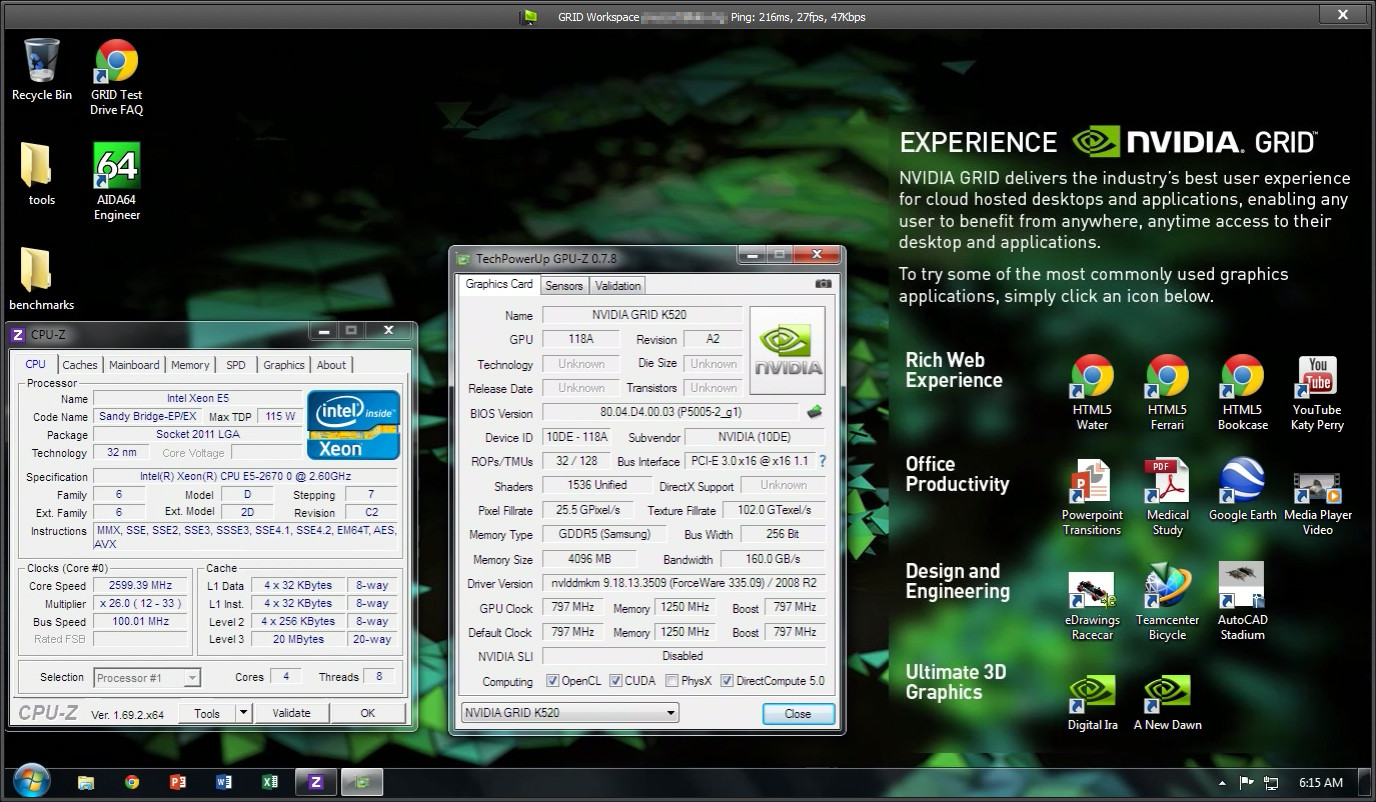Toggle the PhysX checkbox
This screenshot has width=1376, height=802.
[x=672, y=681]
